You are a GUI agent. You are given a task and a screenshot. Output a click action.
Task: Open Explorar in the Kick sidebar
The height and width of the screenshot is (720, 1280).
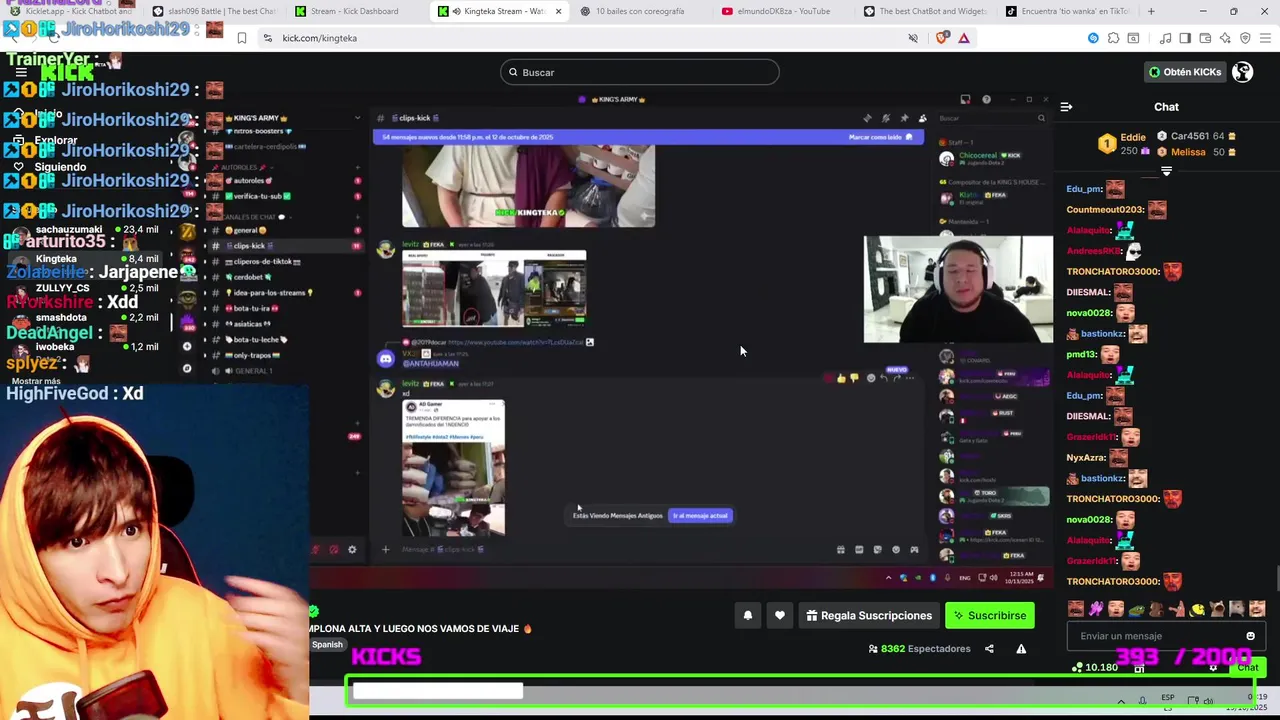[x=46, y=141]
